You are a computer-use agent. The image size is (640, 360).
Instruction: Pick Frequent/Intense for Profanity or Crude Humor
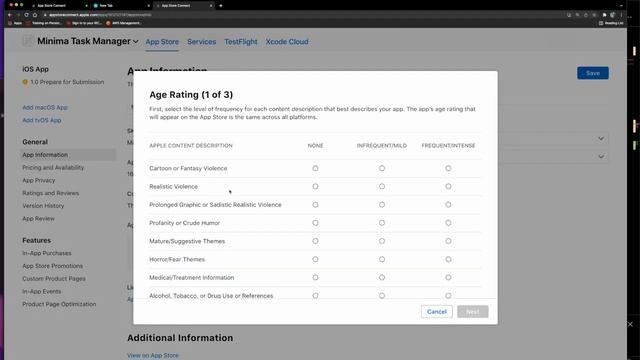point(448,223)
